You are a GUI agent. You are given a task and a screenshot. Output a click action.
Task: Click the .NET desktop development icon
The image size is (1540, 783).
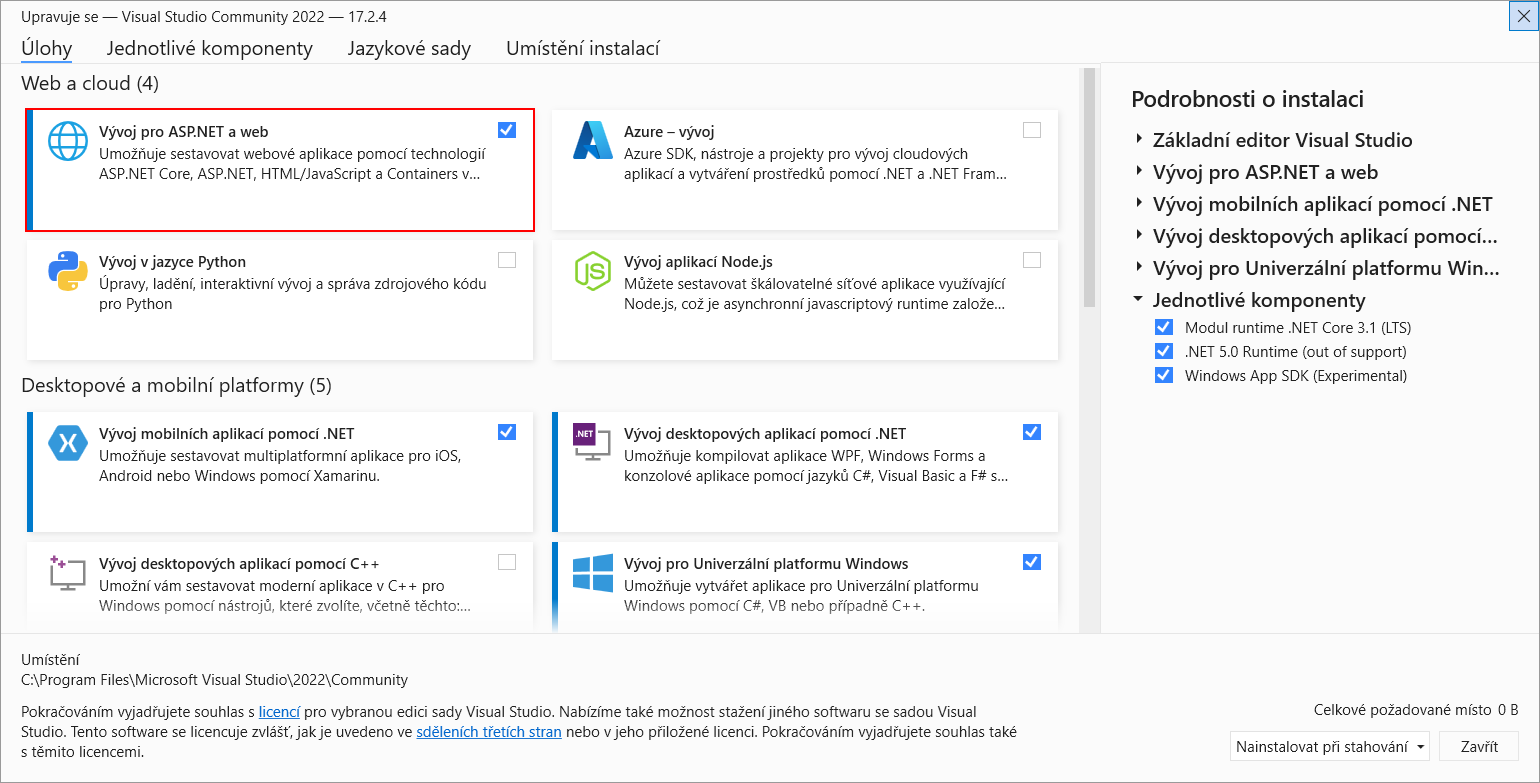click(x=592, y=443)
